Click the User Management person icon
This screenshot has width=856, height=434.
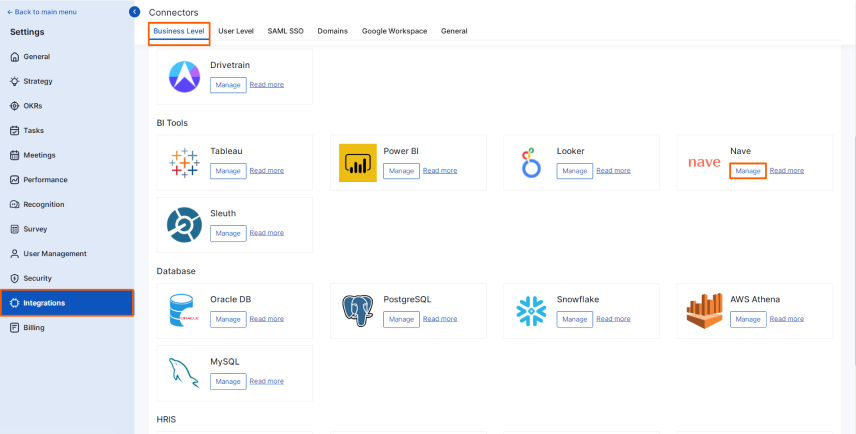click(x=15, y=254)
